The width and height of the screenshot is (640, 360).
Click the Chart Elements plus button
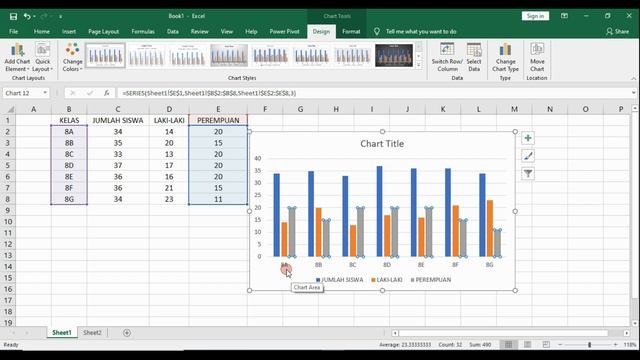[x=528, y=138]
